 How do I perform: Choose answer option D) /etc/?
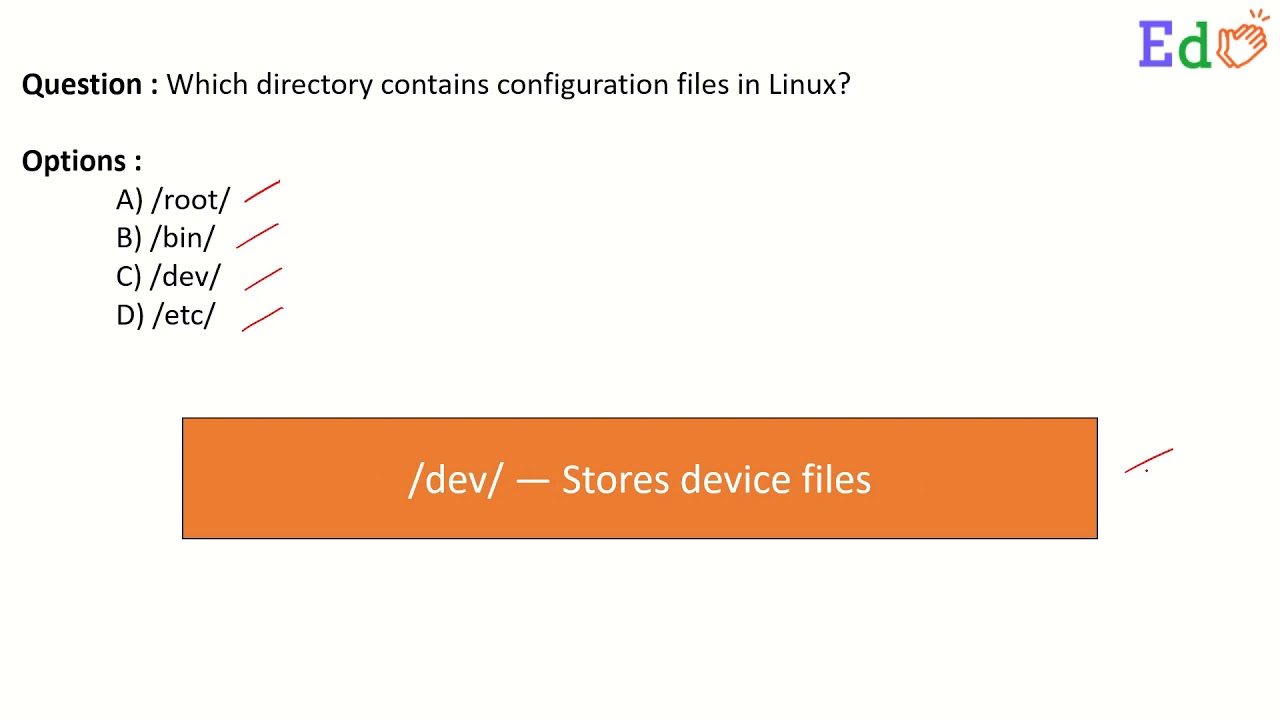point(166,315)
